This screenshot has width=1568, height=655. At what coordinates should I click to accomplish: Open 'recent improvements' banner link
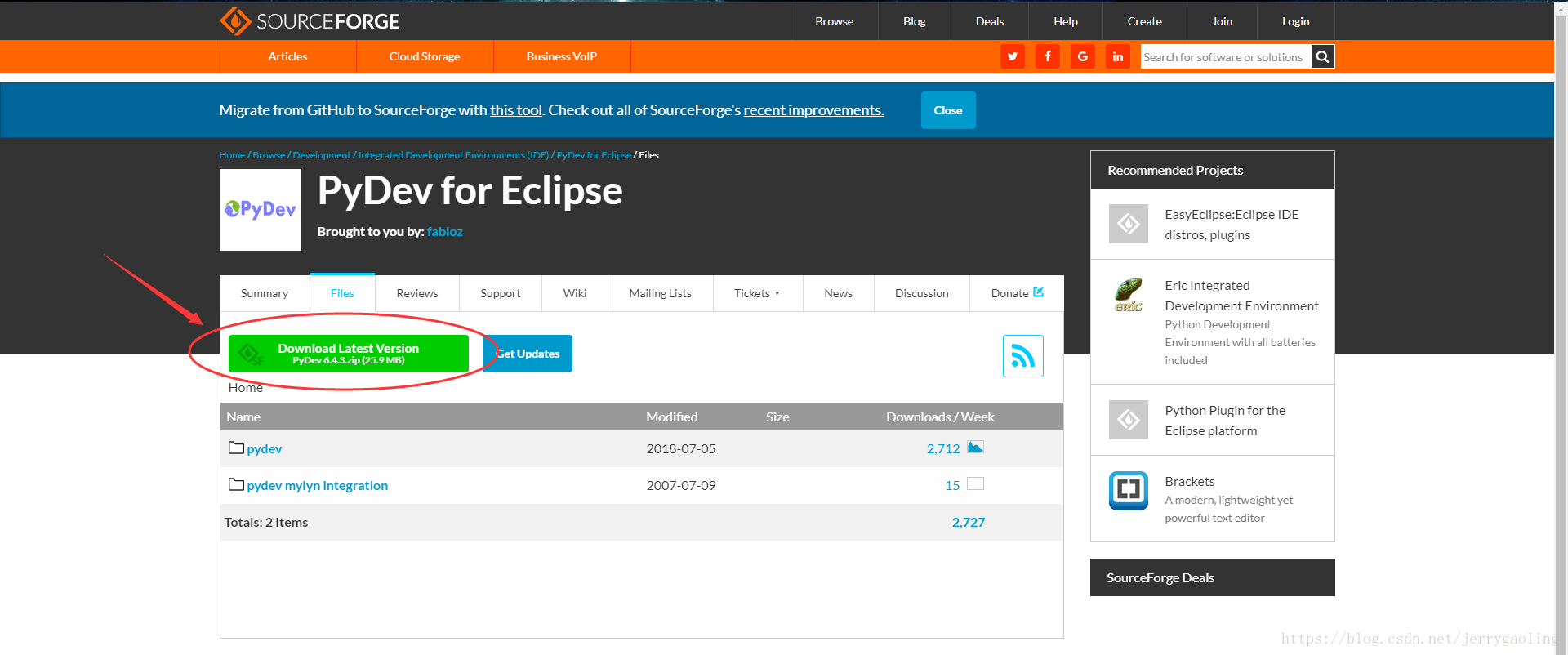[x=813, y=110]
